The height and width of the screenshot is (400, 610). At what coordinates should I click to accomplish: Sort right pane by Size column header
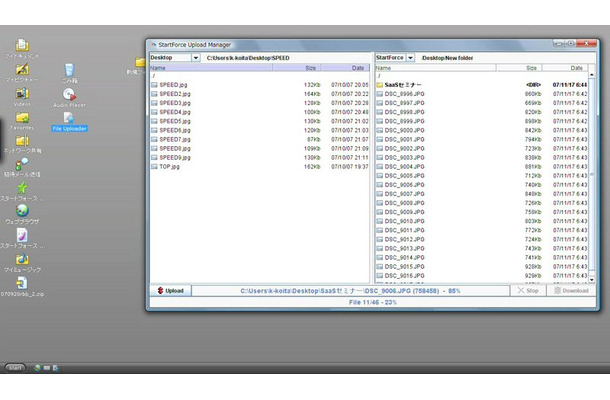point(519,68)
